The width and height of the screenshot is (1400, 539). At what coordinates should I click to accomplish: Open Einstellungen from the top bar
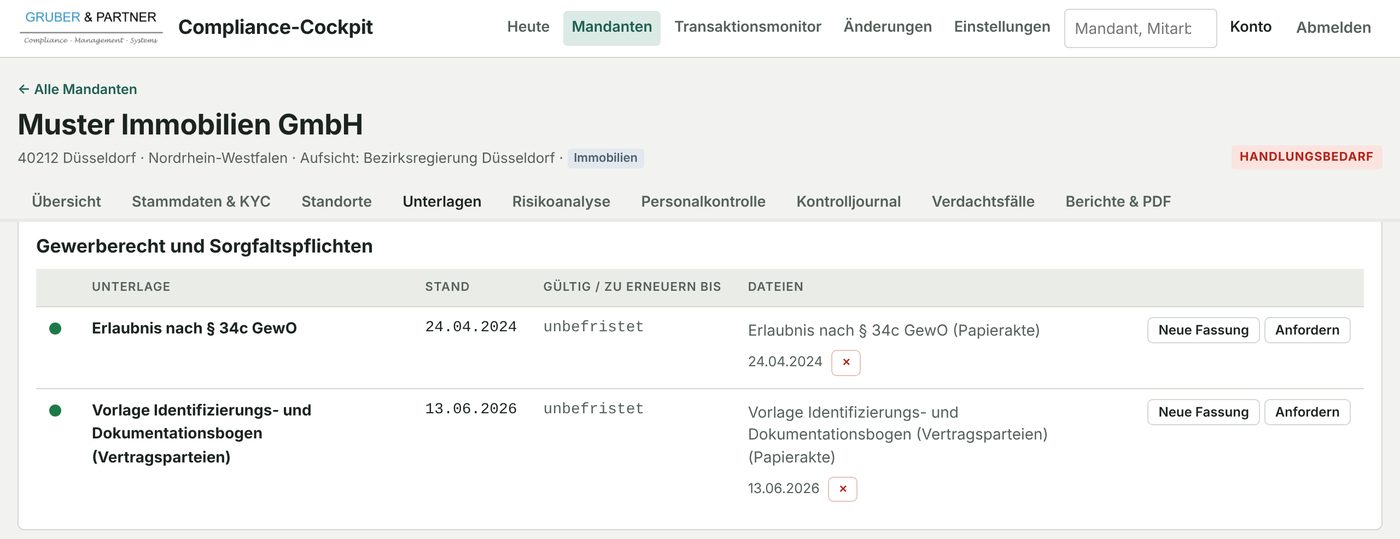click(1002, 27)
